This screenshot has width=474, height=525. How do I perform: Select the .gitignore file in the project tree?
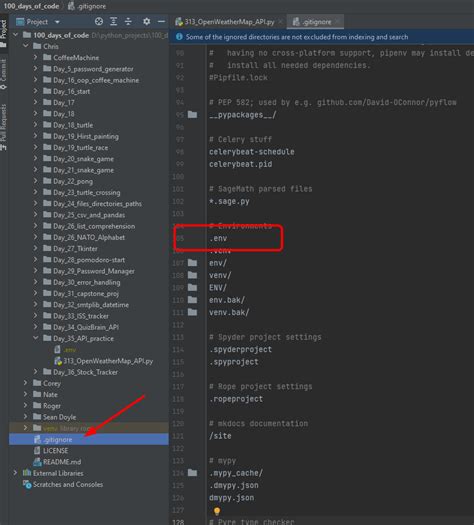pyautogui.click(x=89, y=439)
